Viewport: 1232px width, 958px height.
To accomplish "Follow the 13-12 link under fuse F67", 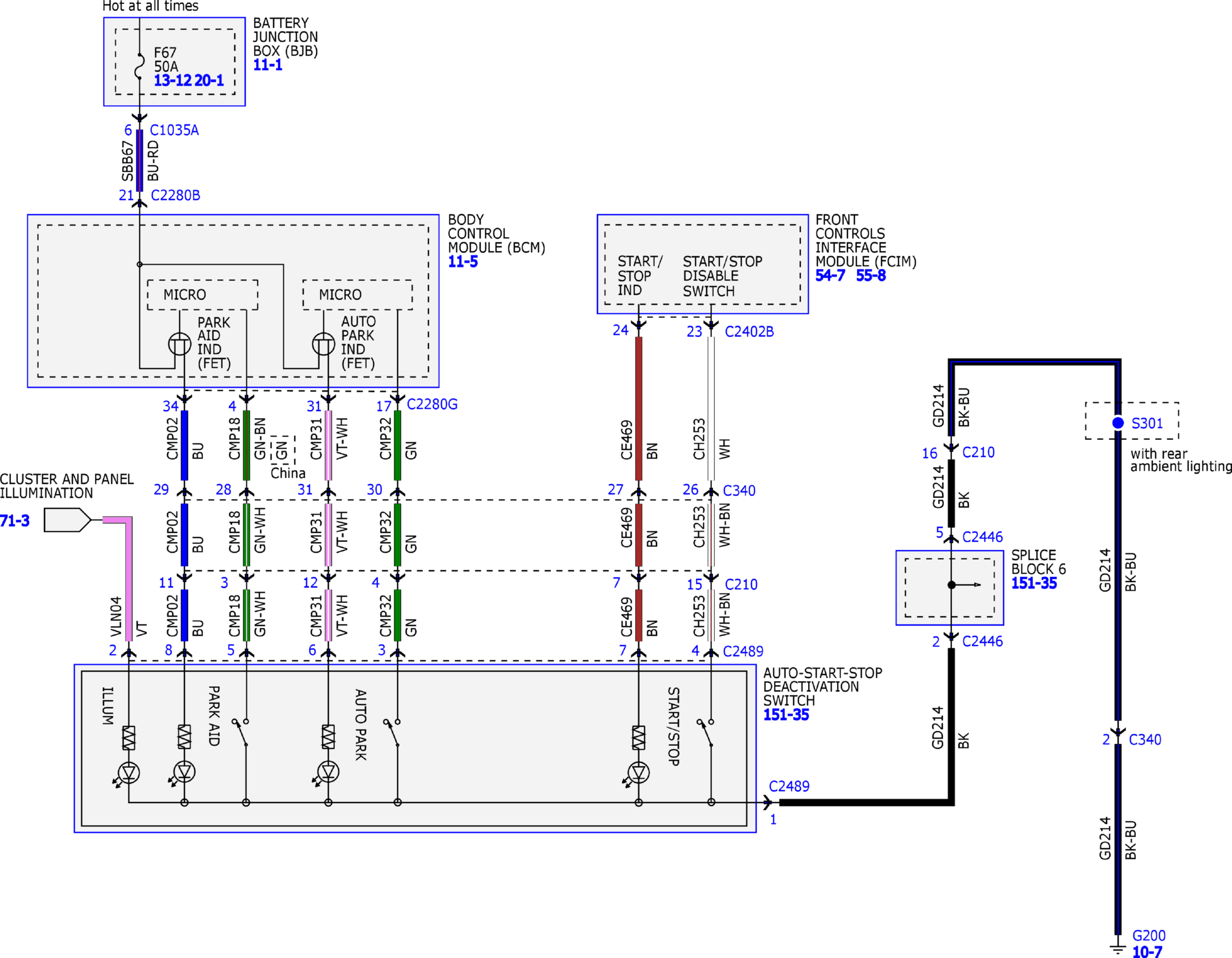I will coord(172,80).
